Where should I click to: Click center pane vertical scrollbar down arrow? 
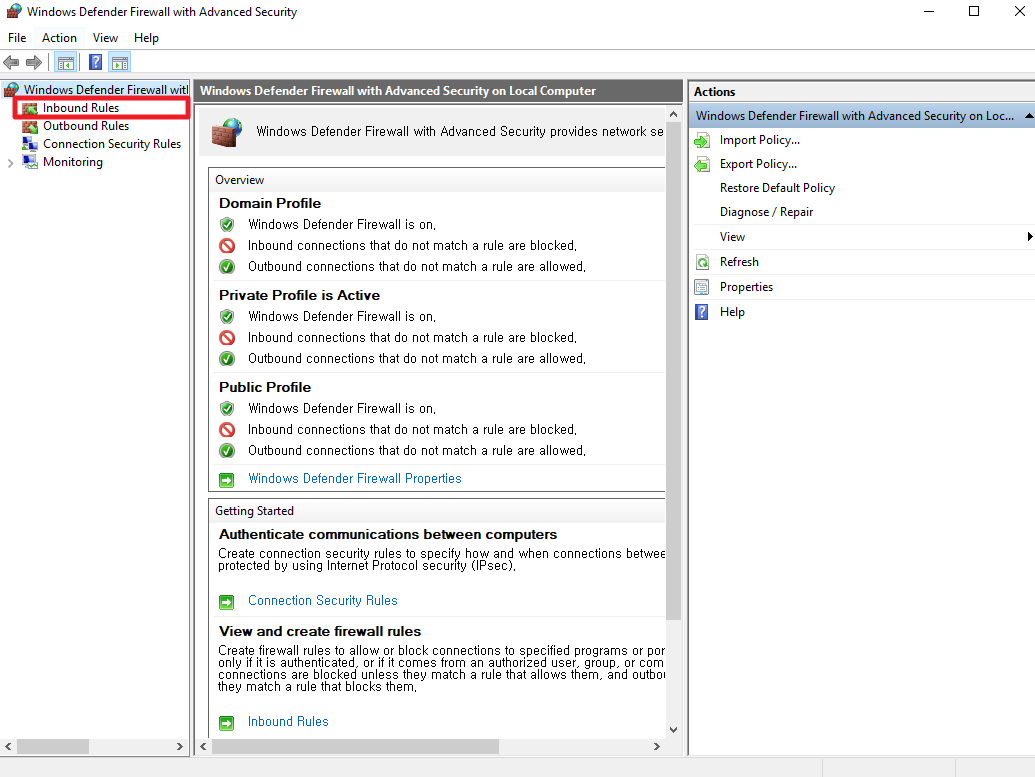pos(673,729)
